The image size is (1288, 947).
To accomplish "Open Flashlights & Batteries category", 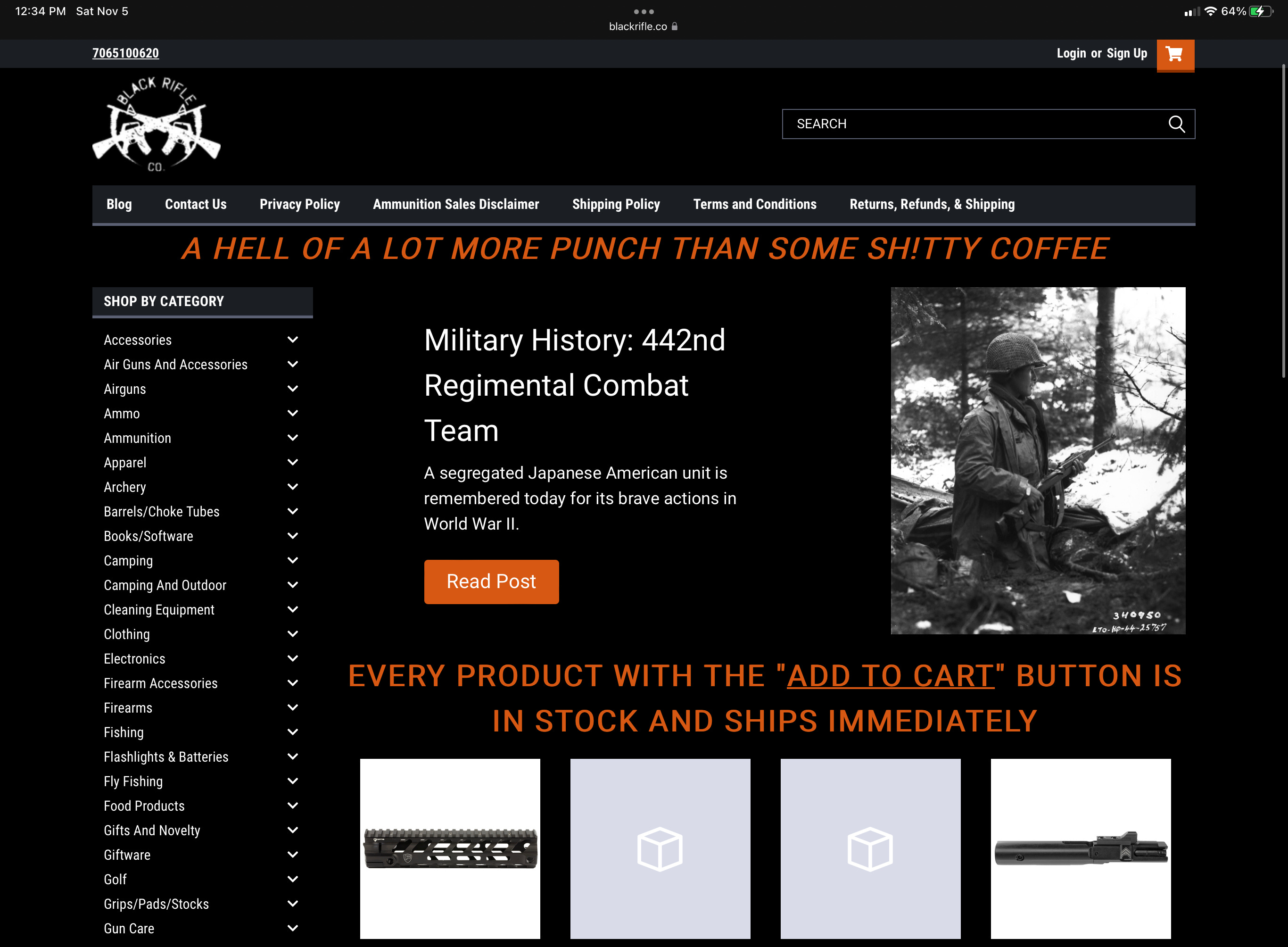I will pos(166,756).
